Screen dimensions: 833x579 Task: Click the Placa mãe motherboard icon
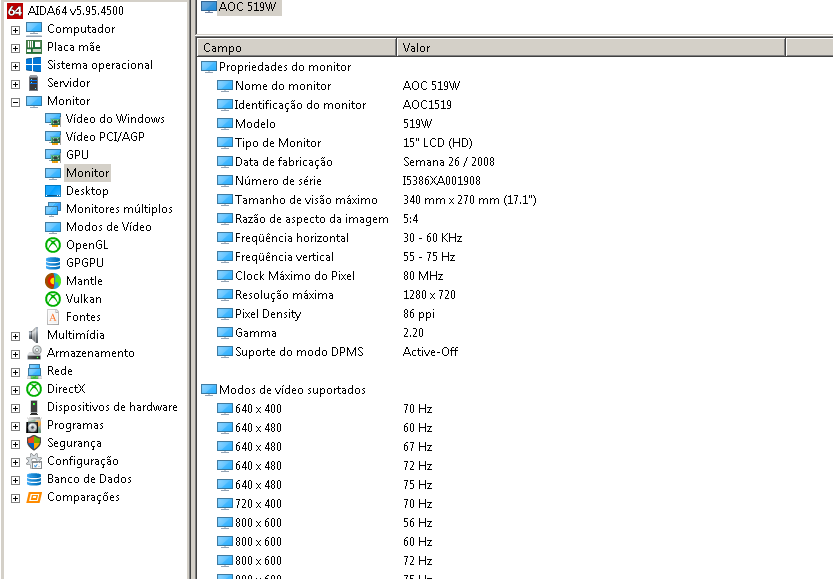(x=34, y=47)
